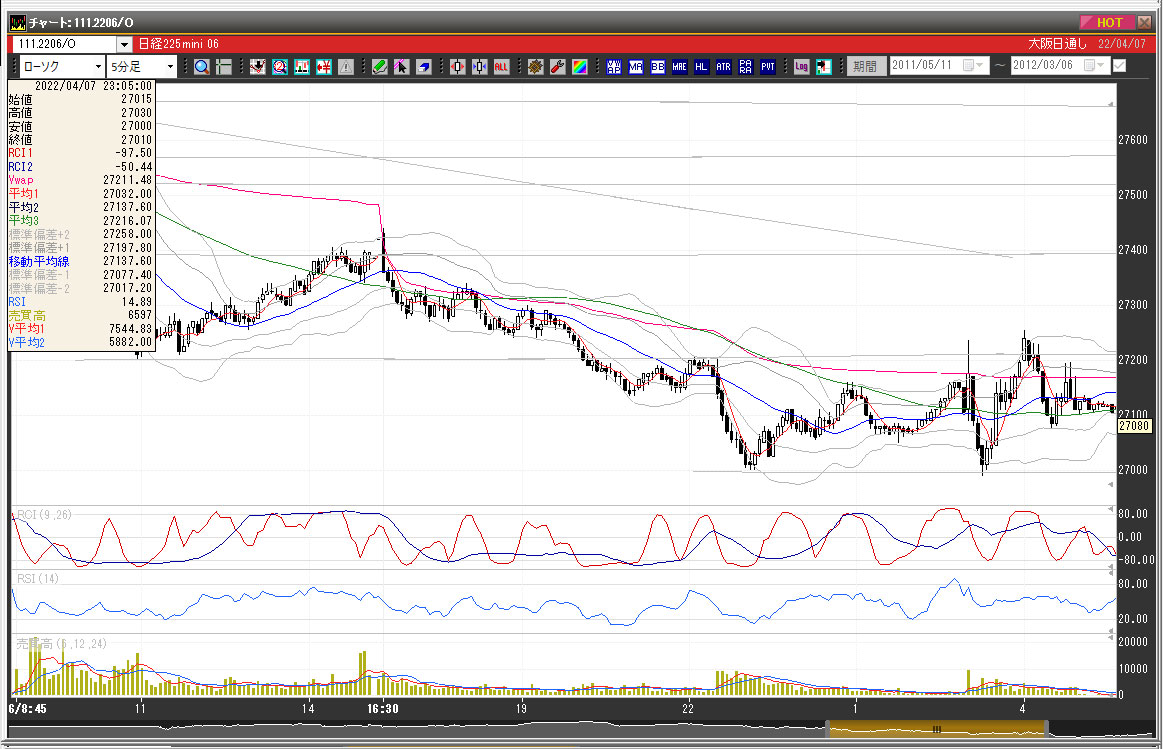The image size is (1163, 749).
Task: Click the 期間 period button
Action: [866, 66]
